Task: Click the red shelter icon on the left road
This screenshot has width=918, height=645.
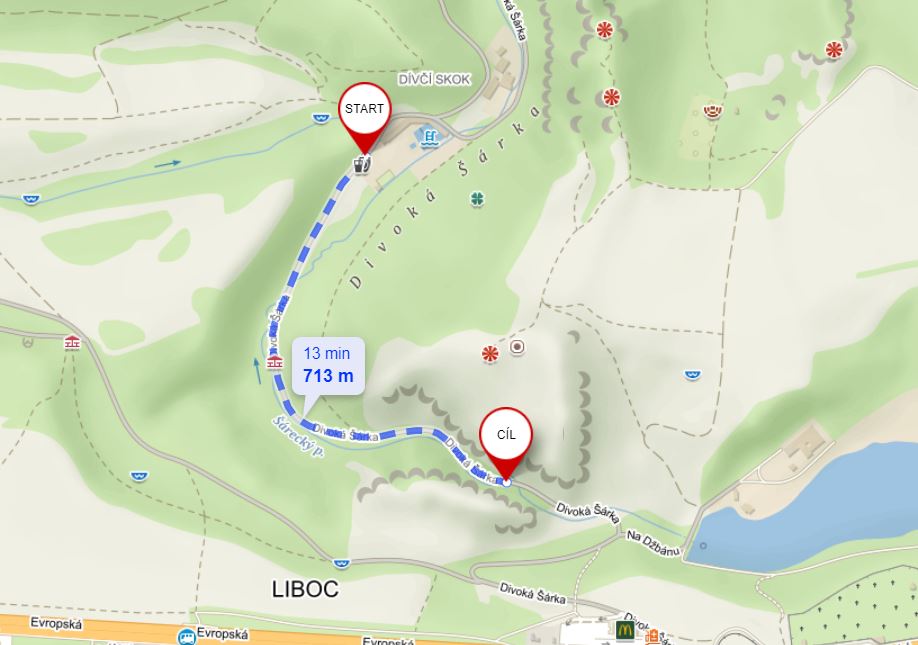Action: pos(73,342)
